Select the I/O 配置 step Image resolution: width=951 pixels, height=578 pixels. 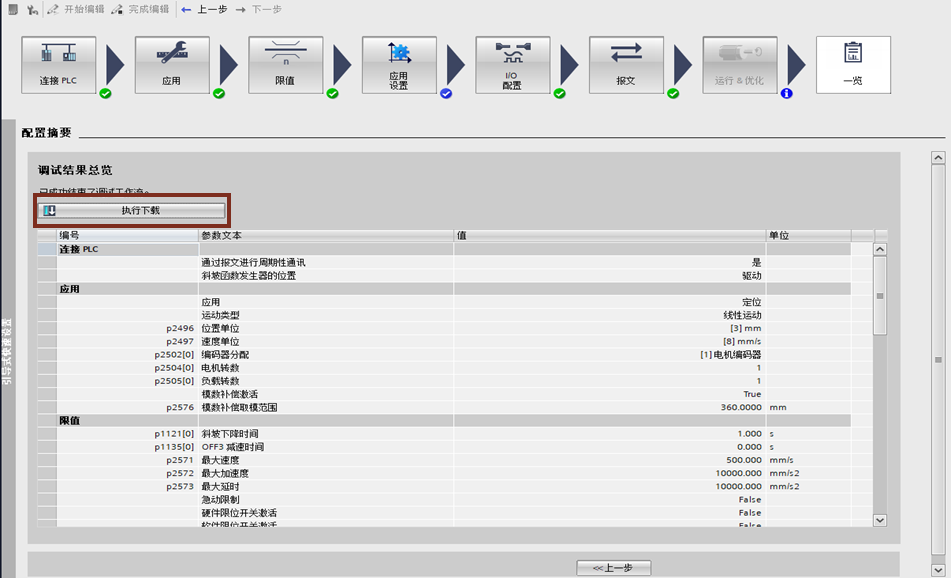(512, 65)
